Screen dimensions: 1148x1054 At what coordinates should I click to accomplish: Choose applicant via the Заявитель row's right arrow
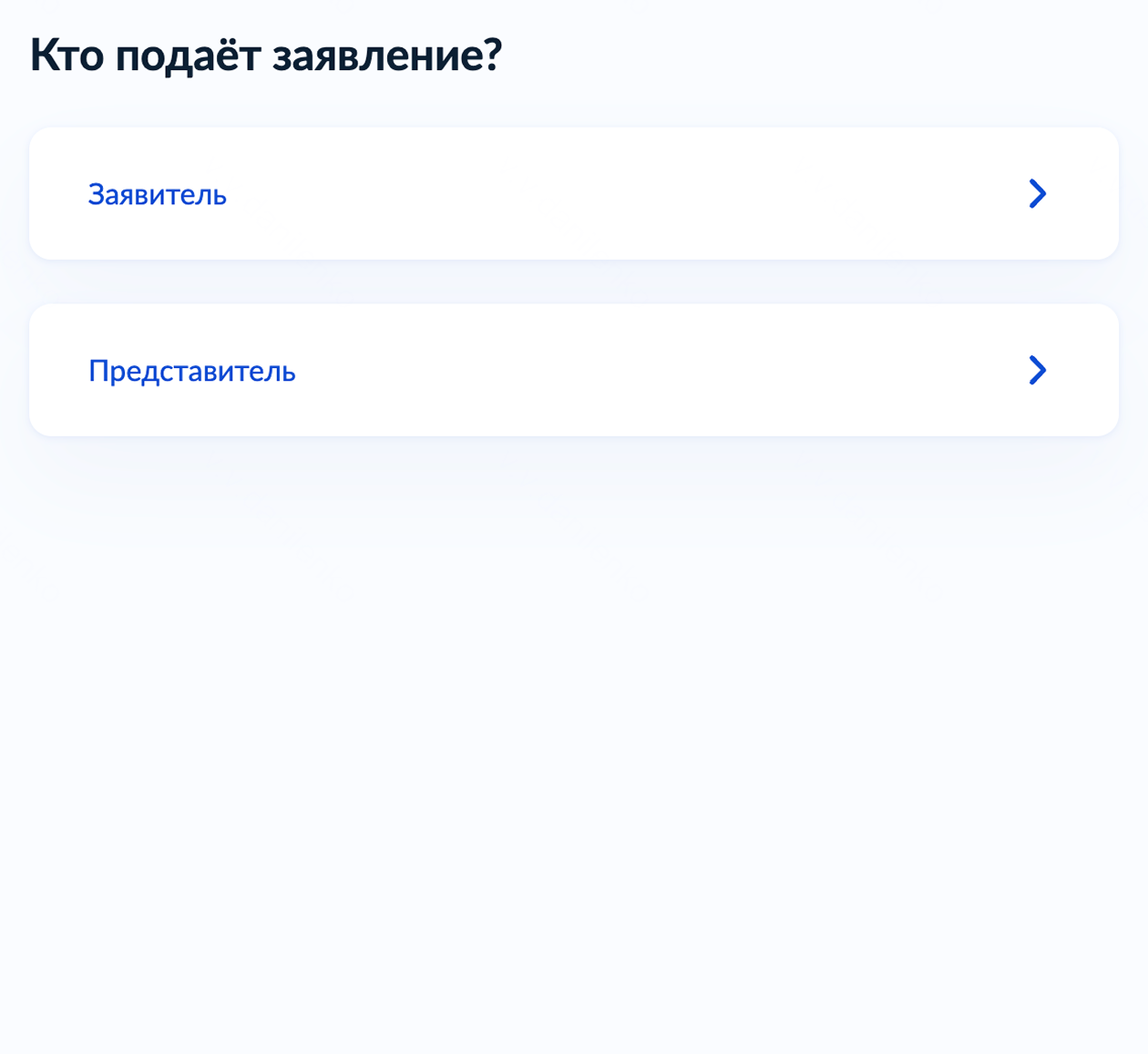click(x=1037, y=193)
